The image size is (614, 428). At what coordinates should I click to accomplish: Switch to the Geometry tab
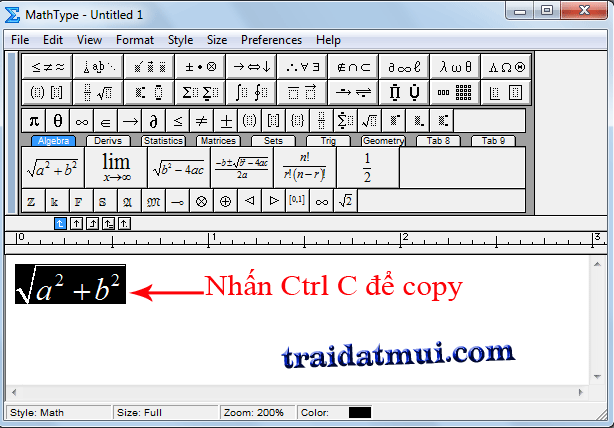[x=383, y=141]
